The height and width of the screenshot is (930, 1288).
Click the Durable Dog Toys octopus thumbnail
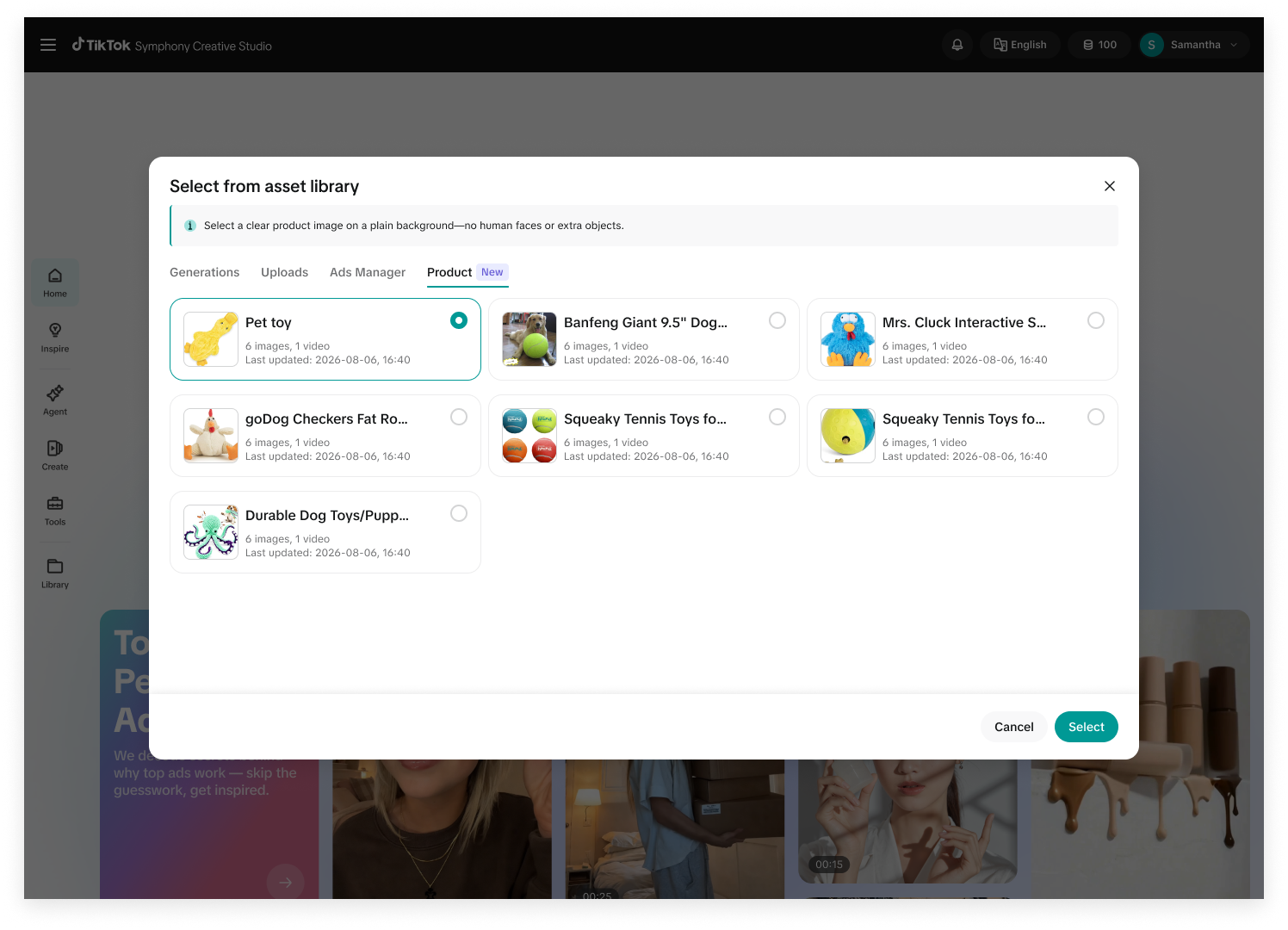pyautogui.click(x=211, y=532)
